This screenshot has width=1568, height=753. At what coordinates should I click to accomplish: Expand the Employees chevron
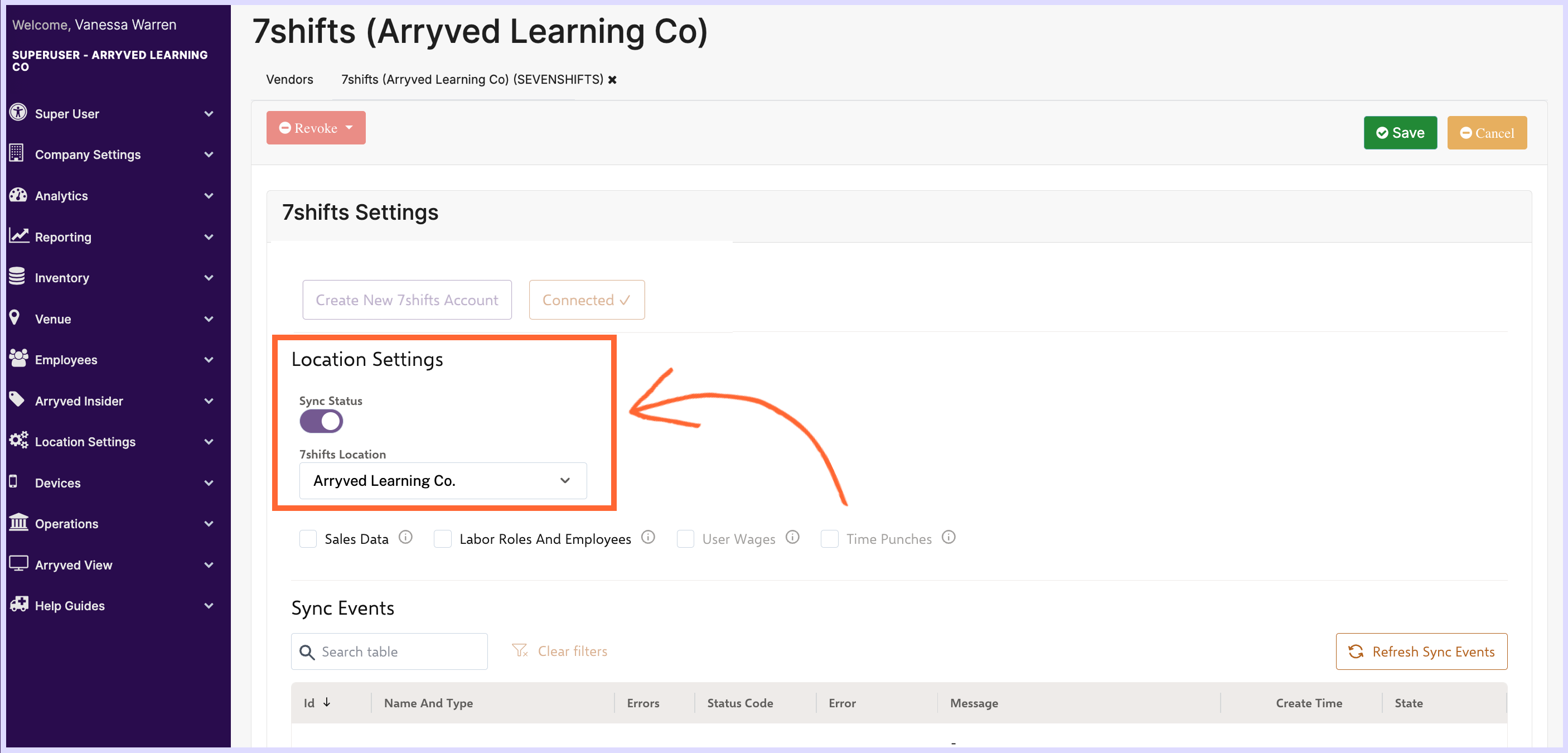click(x=209, y=360)
